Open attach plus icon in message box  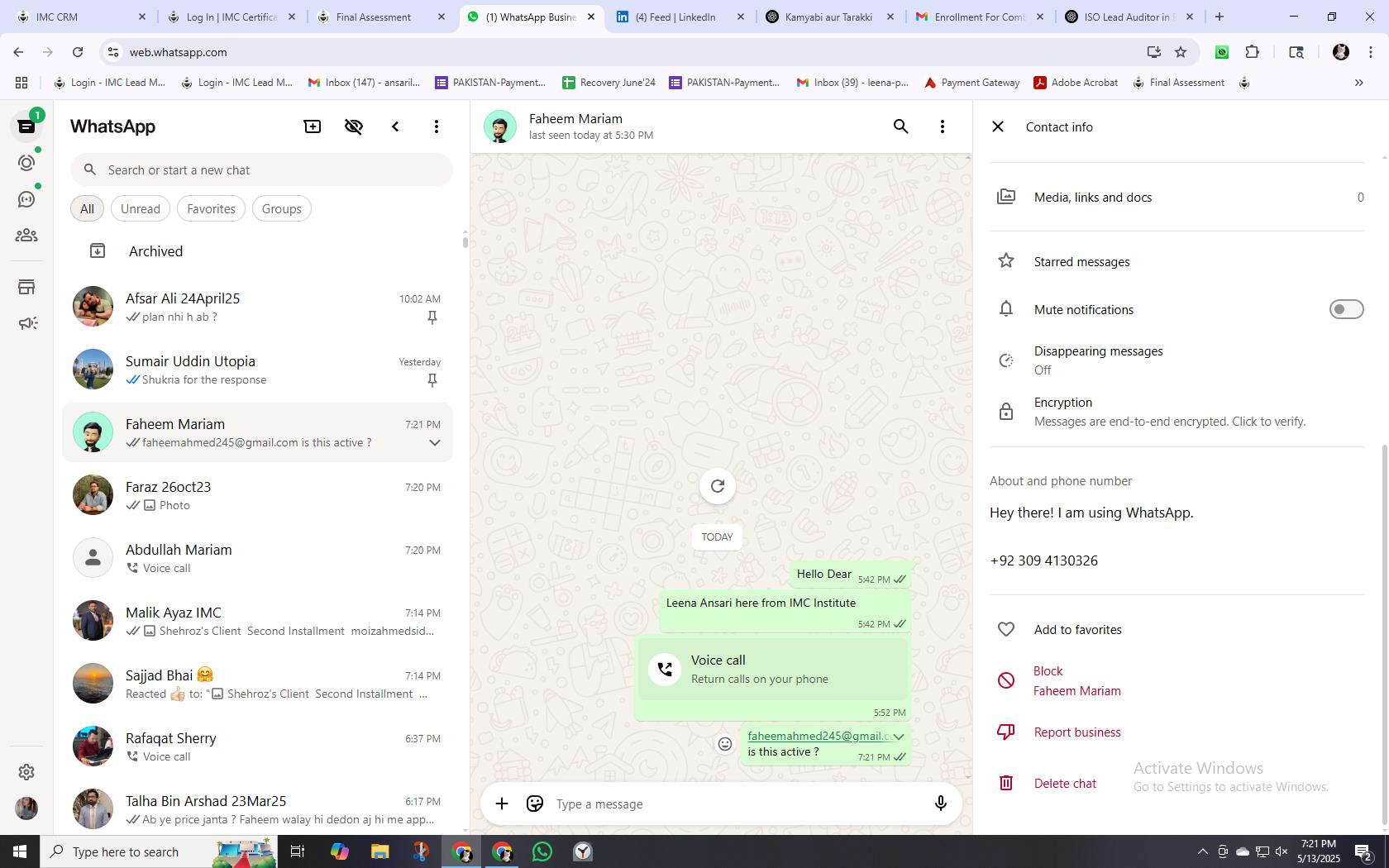coord(502,804)
